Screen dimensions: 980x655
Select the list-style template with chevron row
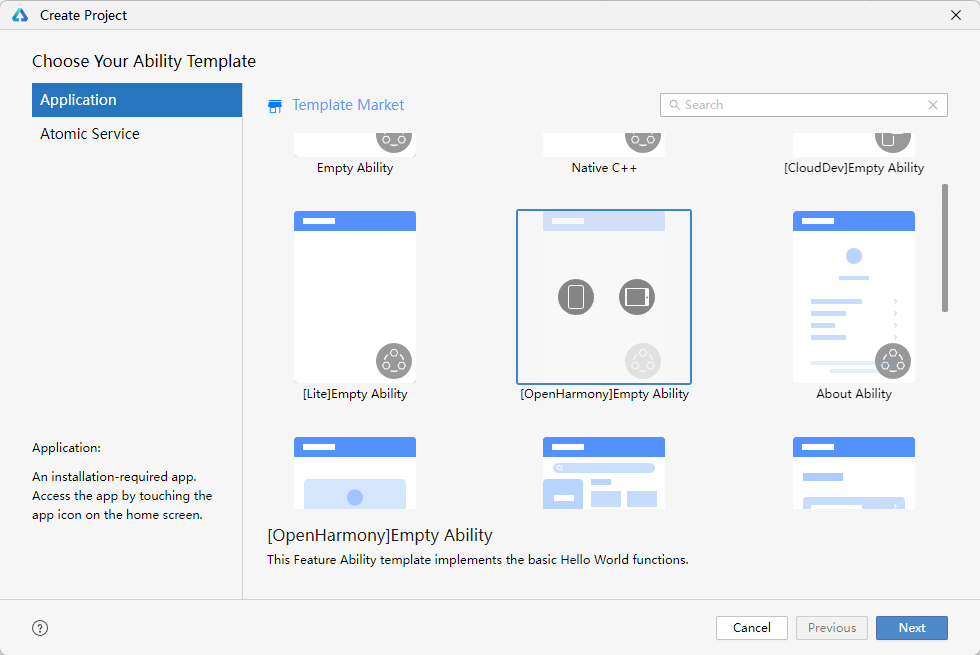tap(854, 472)
